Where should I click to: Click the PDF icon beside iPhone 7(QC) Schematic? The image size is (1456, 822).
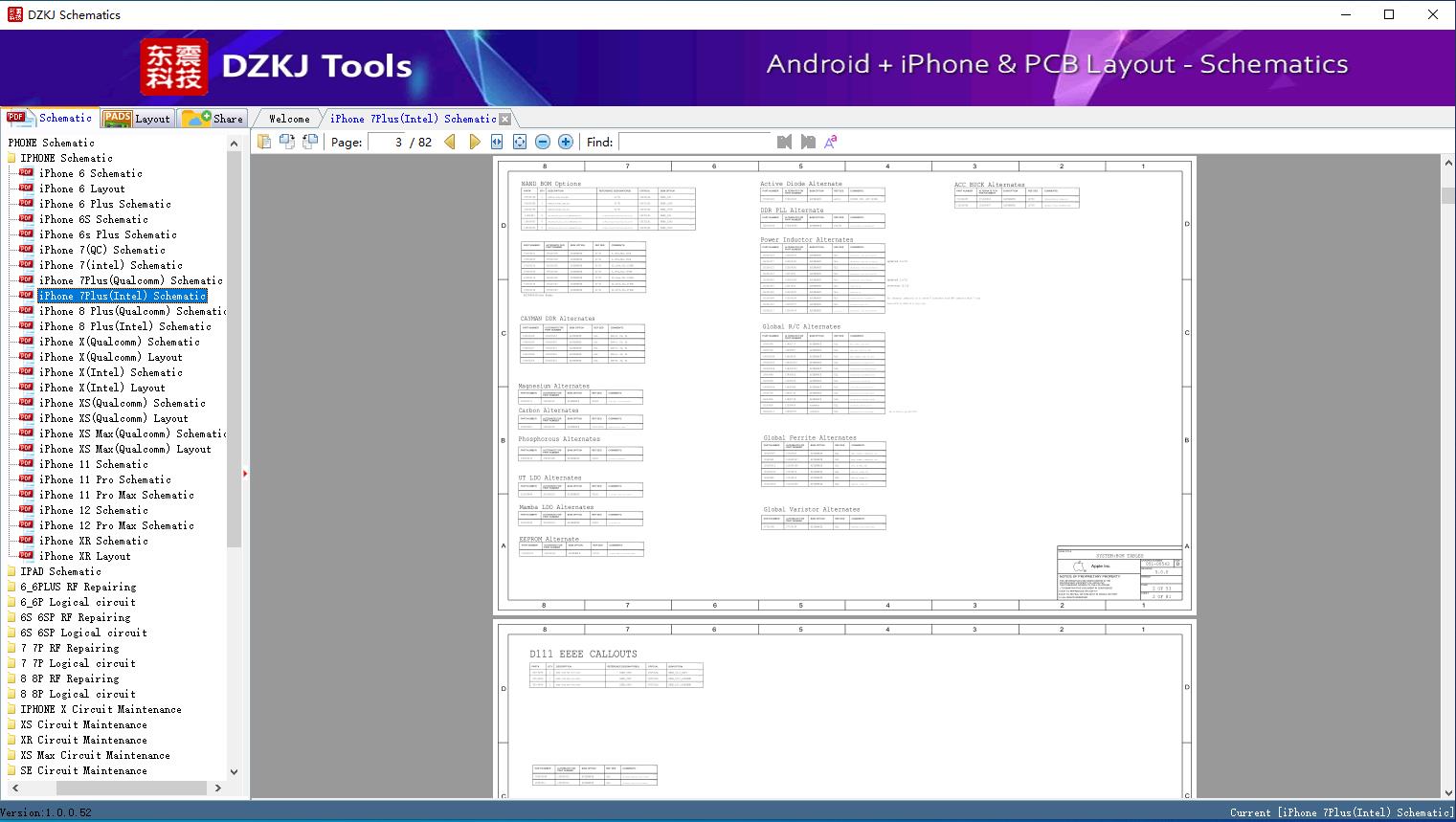click(x=26, y=250)
